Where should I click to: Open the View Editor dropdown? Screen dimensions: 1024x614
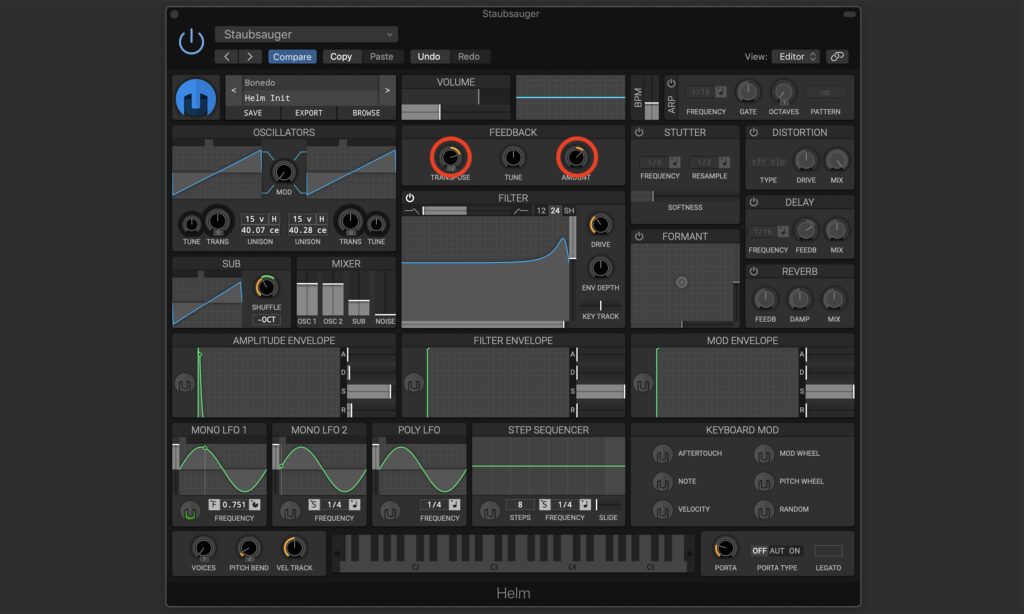click(x=795, y=57)
